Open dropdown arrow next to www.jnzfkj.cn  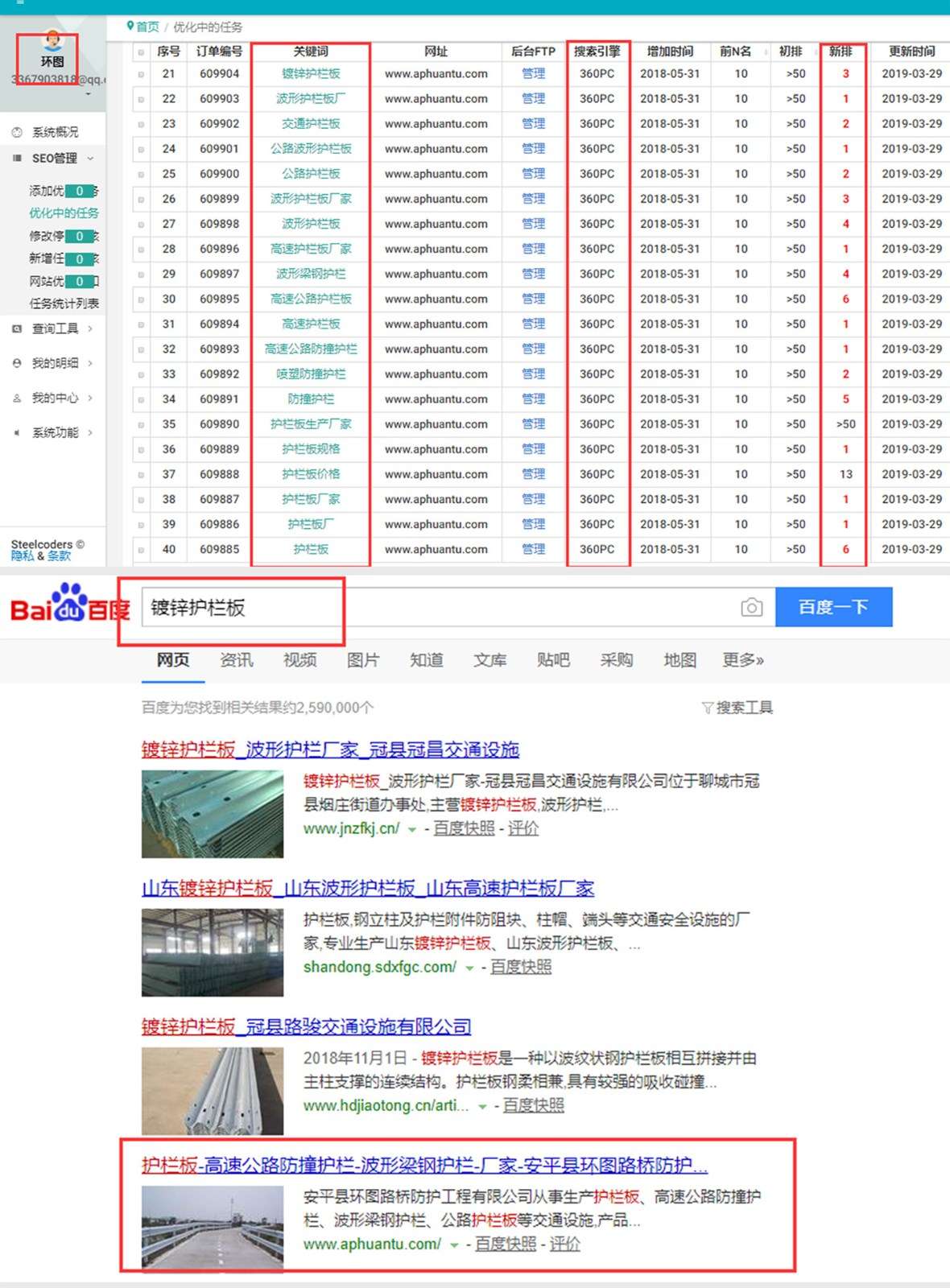coord(412,829)
